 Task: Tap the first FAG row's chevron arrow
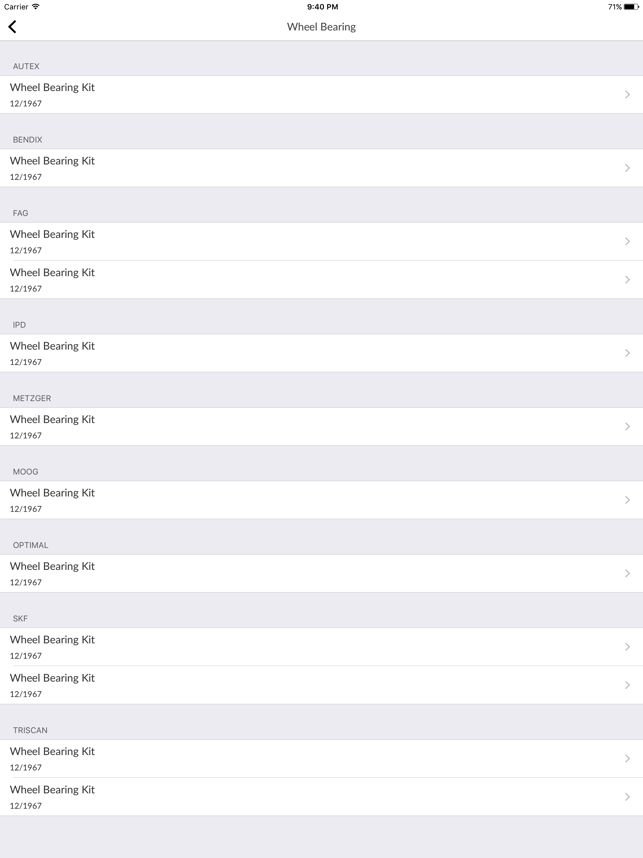tap(627, 241)
